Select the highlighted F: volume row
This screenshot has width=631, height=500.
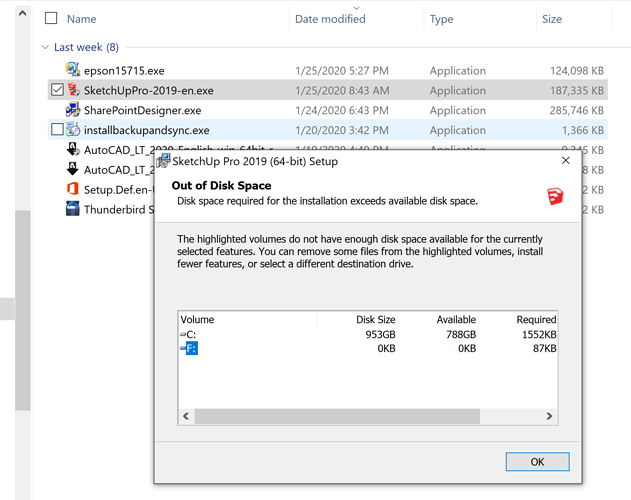tap(368, 348)
